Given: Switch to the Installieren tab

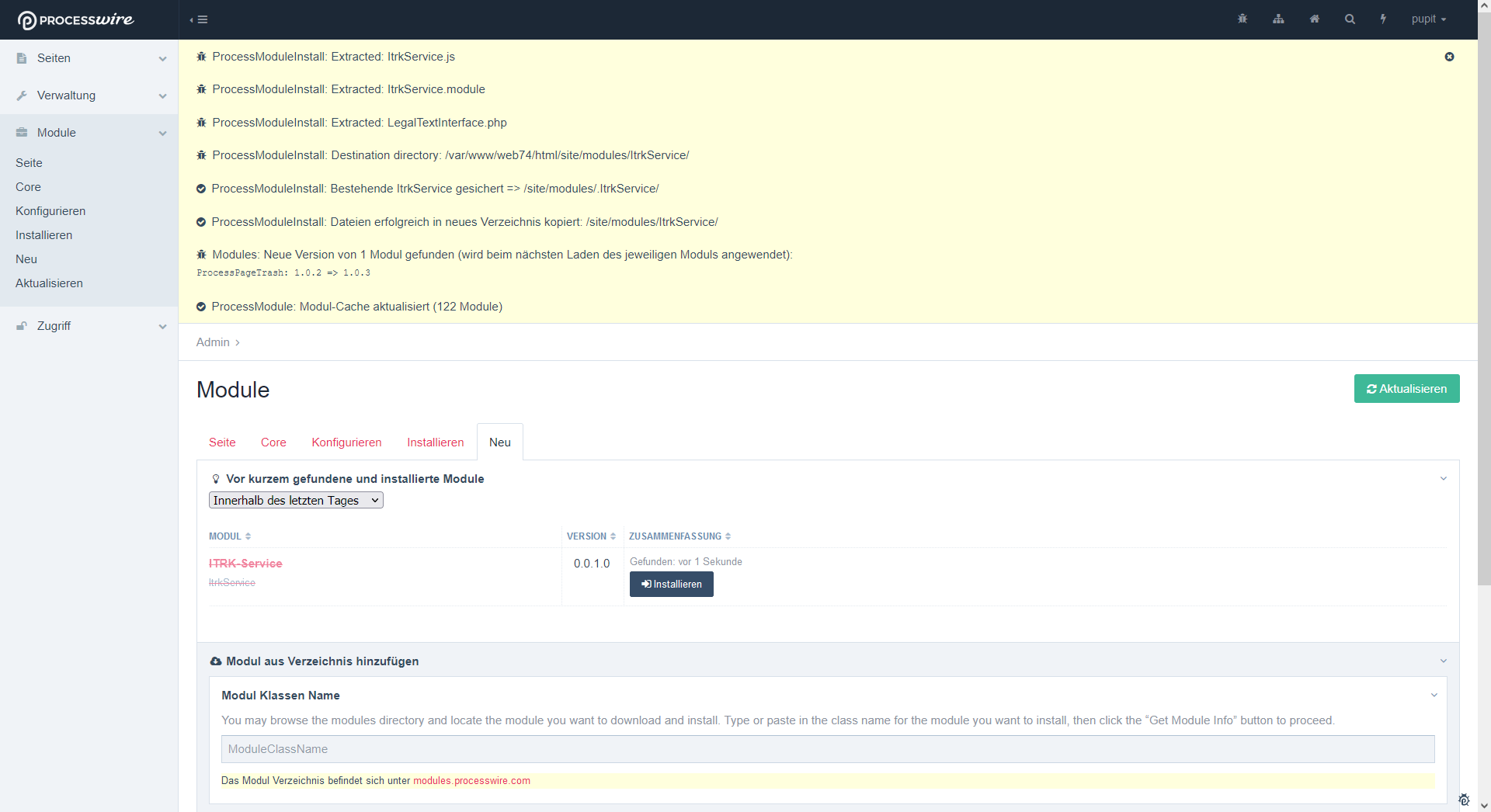Looking at the screenshot, I should [435, 442].
